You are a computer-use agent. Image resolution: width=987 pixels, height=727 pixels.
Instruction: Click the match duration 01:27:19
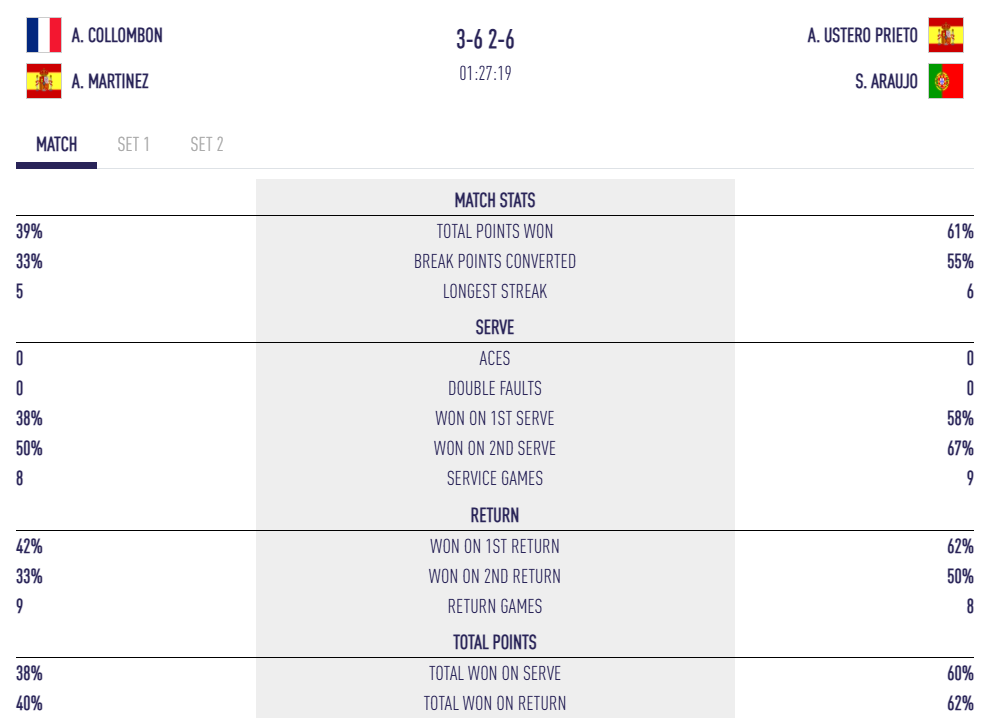(486, 73)
